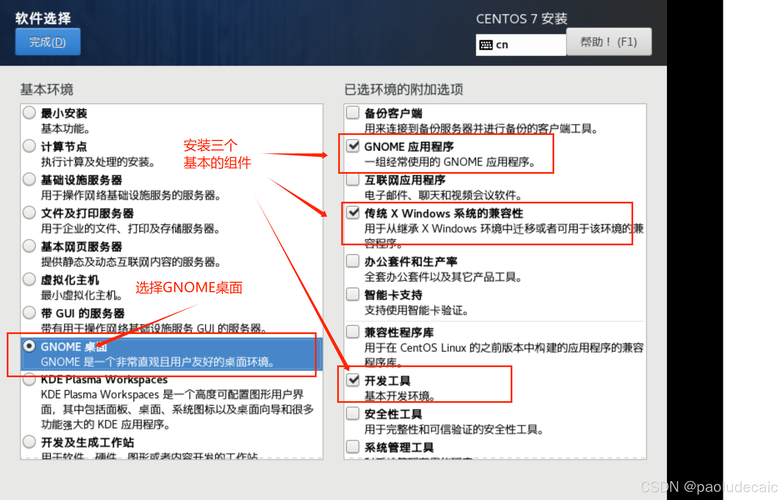779x500 pixels.
Task: Click description 支持使用智能卡验证。
Action: click(417, 311)
